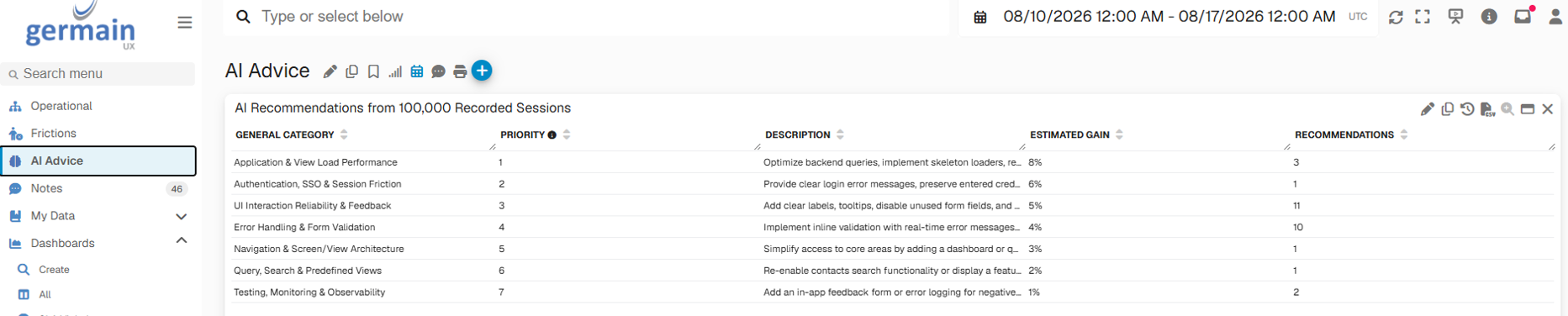Print the AI Advice dashboard
Viewport: 1568px width, 316px height.
(x=460, y=71)
